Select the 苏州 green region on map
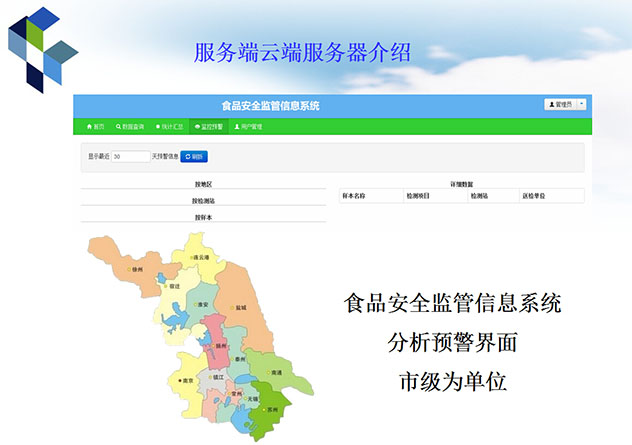Image resolution: width=632 pixels, height=445 pixels. coord(269,408)
